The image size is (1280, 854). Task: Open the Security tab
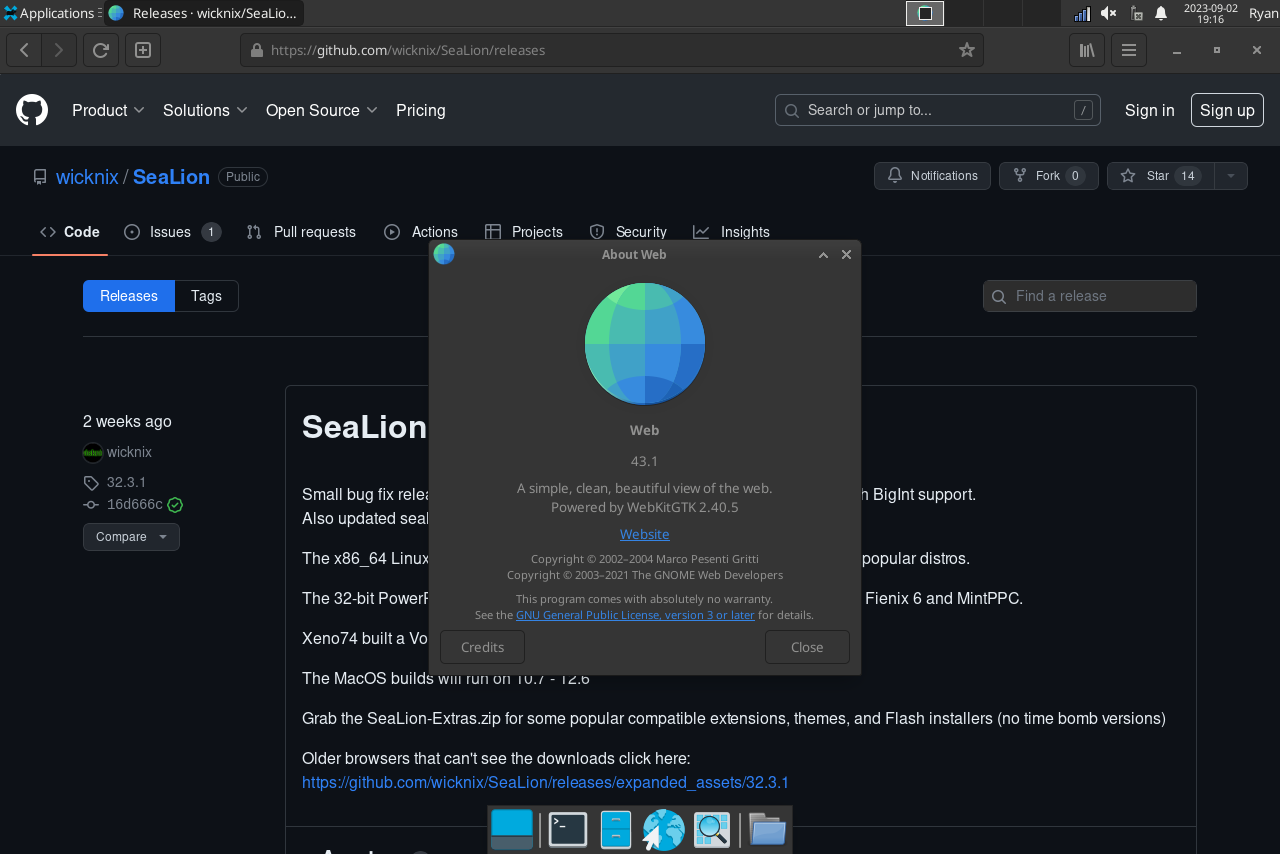pos(628,232)
